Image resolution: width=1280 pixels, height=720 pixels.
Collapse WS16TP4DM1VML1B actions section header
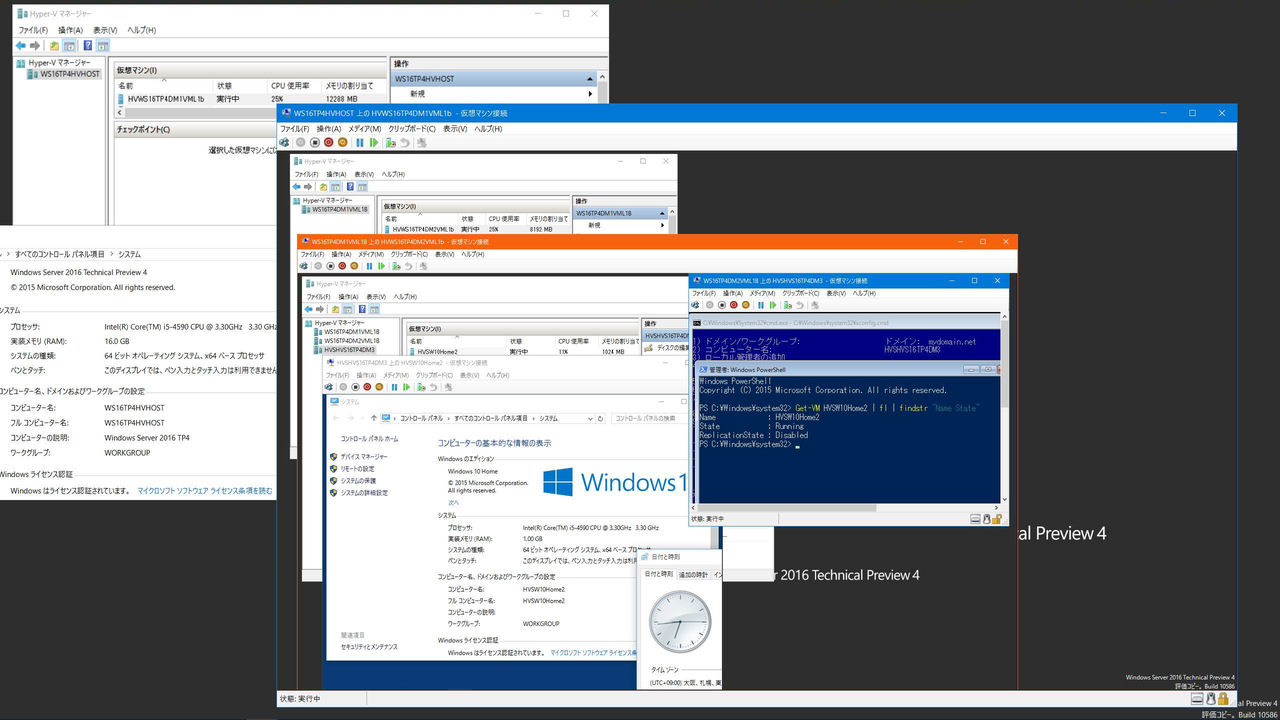point(664,213)
